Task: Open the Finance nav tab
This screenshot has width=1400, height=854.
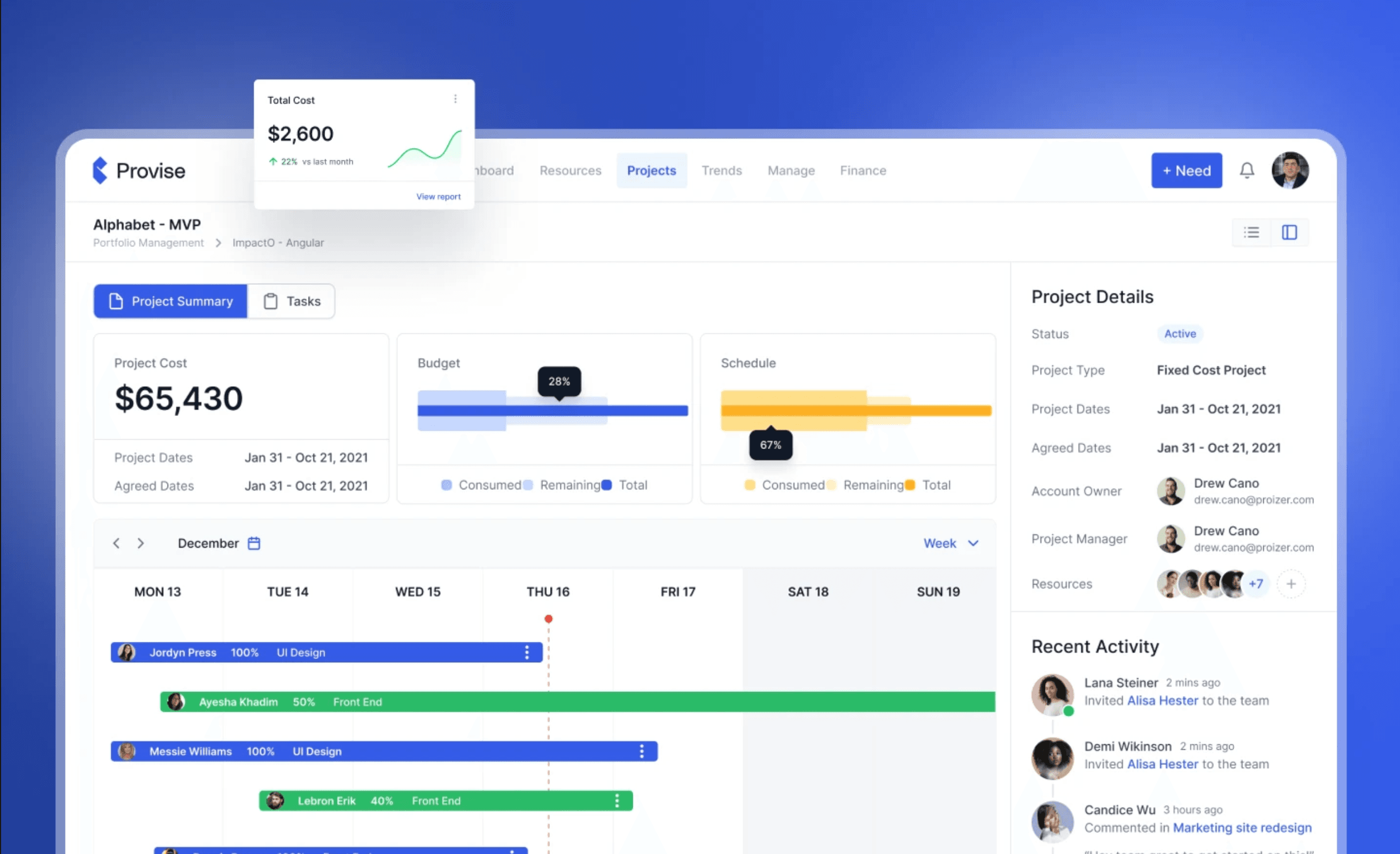Action: click(x=863, y=170)
